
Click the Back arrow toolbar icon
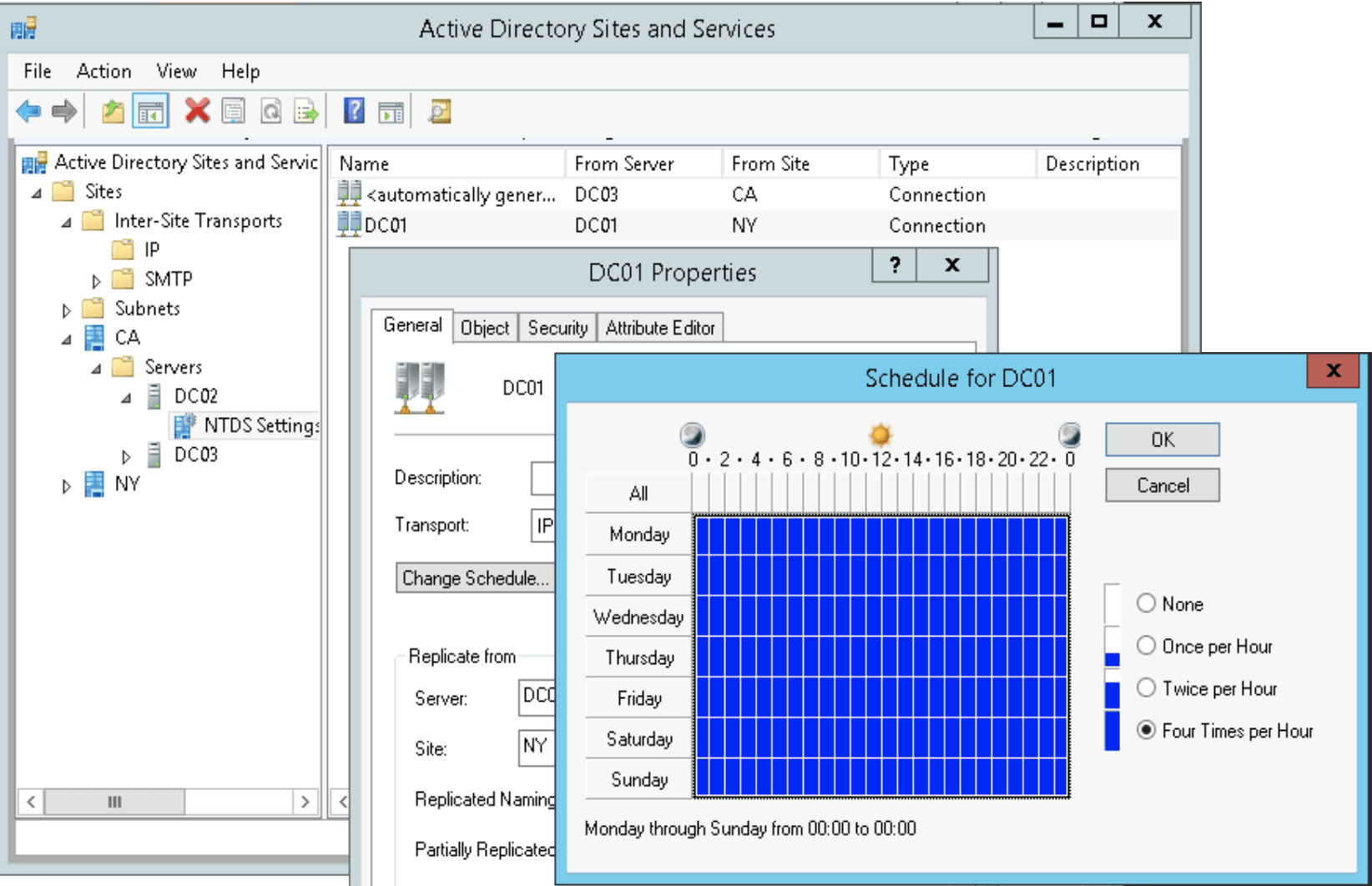(28, 111)
